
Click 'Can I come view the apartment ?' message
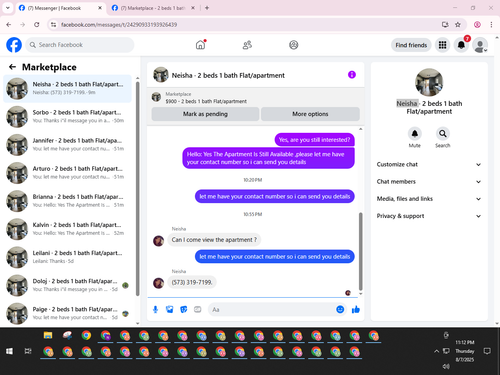point(214,240)
